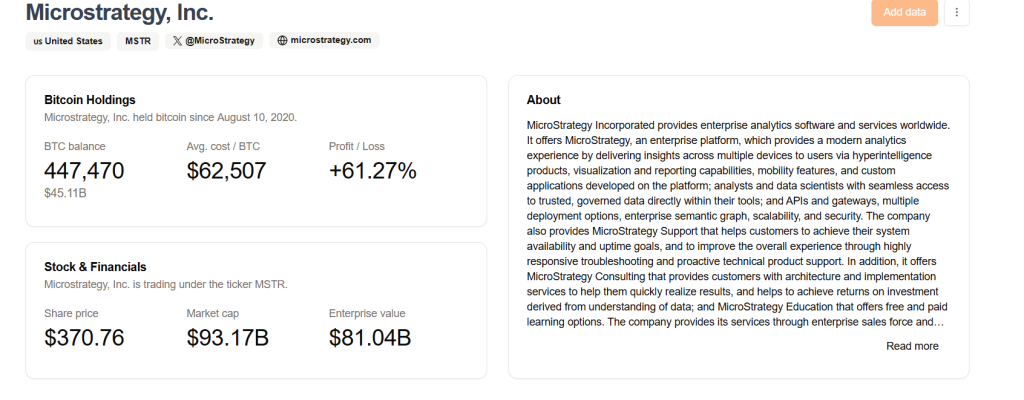Click the Profit / Loss value +61.27%

[372, 171]
